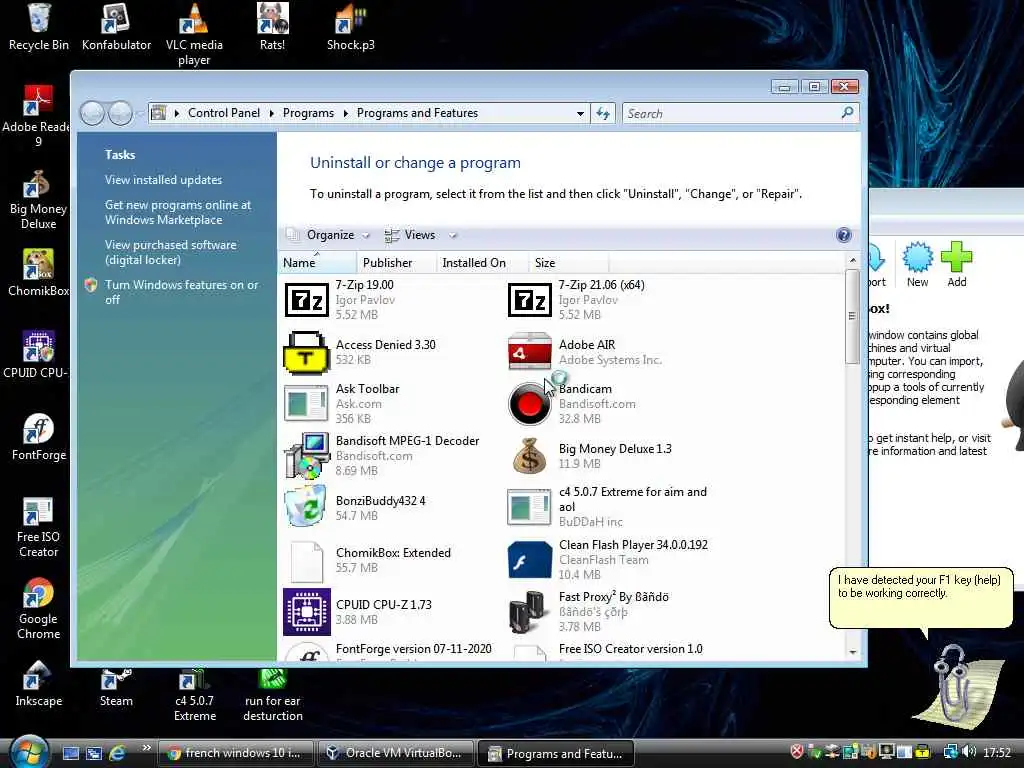
Task: Click Control Panel in the breadcrumb
Action: (224, 113)
